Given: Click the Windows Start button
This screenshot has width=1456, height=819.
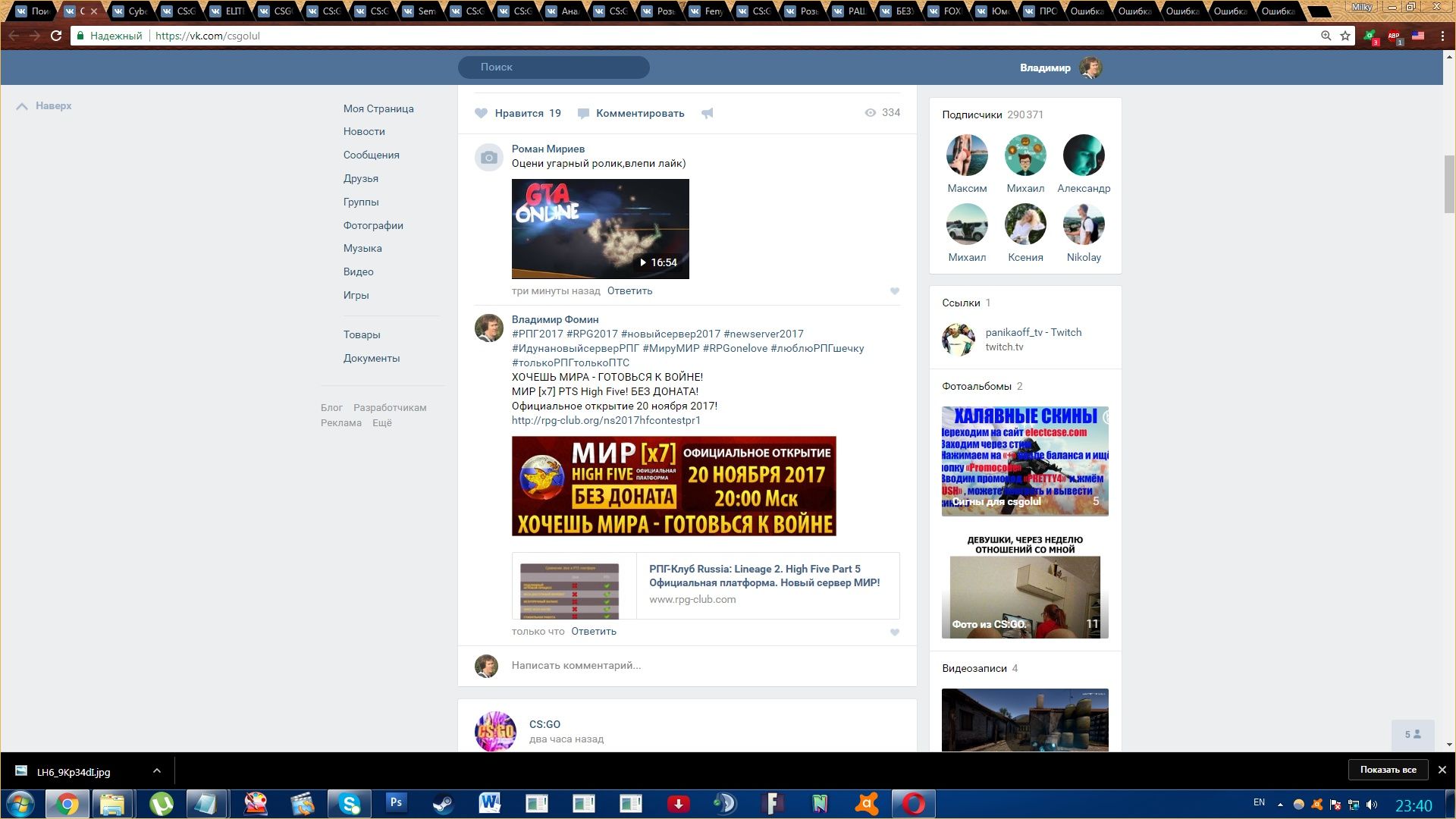Looking at the screenshot, I should tap(20, 804).
